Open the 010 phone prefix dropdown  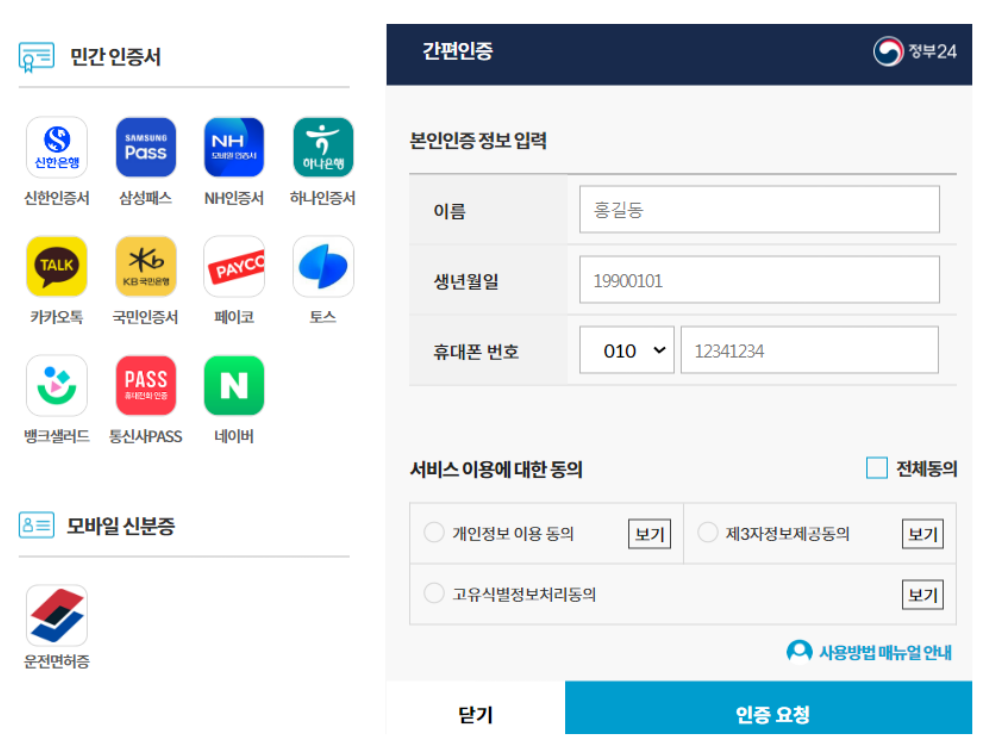coord(626,350)
